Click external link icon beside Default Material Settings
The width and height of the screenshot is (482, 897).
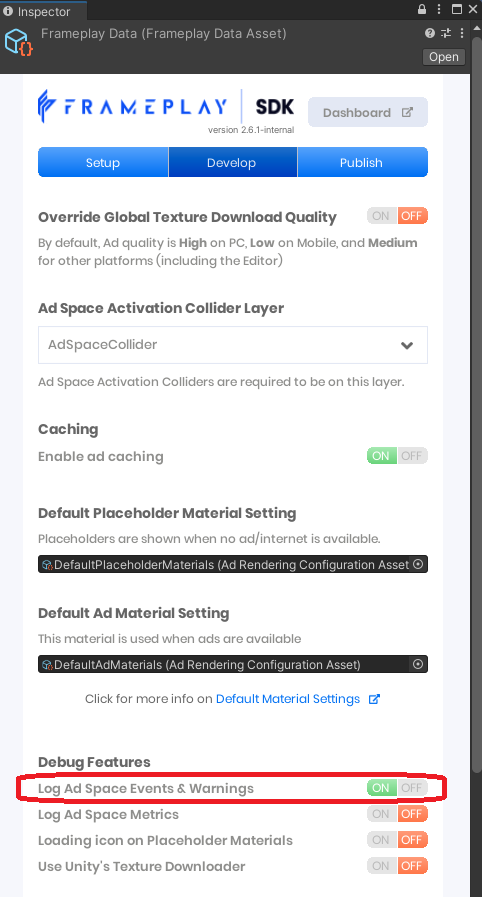374,699
